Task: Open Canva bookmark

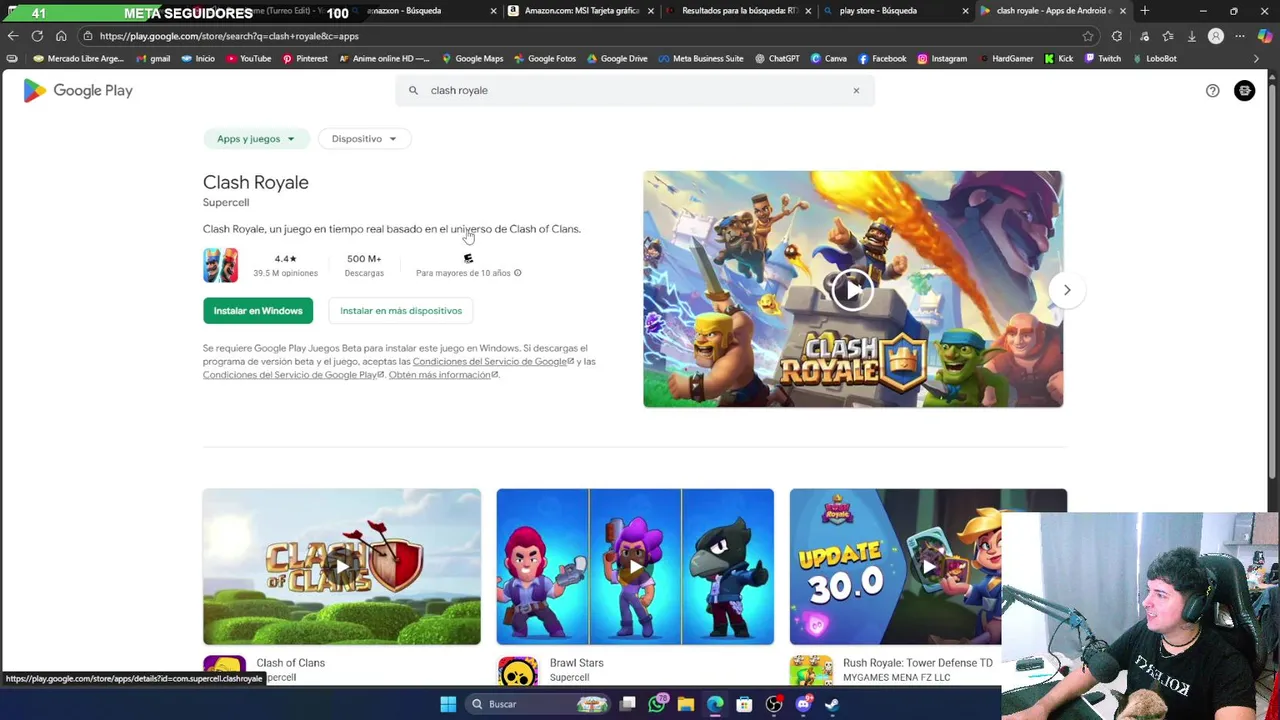Action: [x=829, y=59]
